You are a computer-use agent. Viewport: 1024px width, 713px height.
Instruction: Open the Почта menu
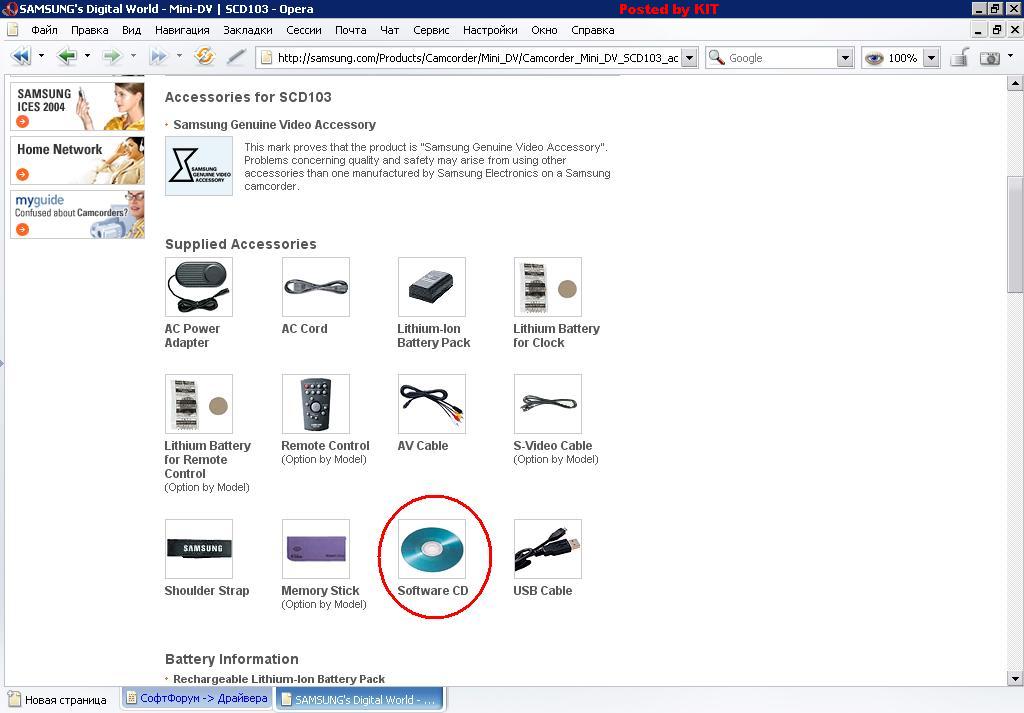(351, 30)
